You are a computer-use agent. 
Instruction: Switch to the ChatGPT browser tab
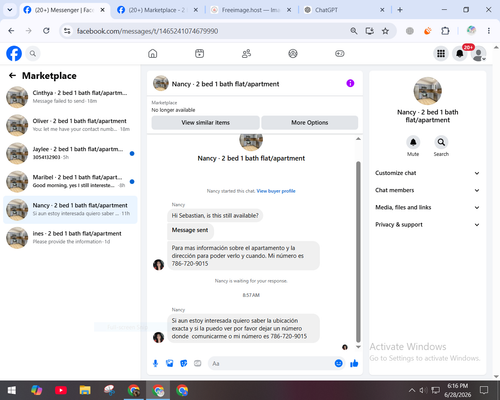click(x=344, y=10)
